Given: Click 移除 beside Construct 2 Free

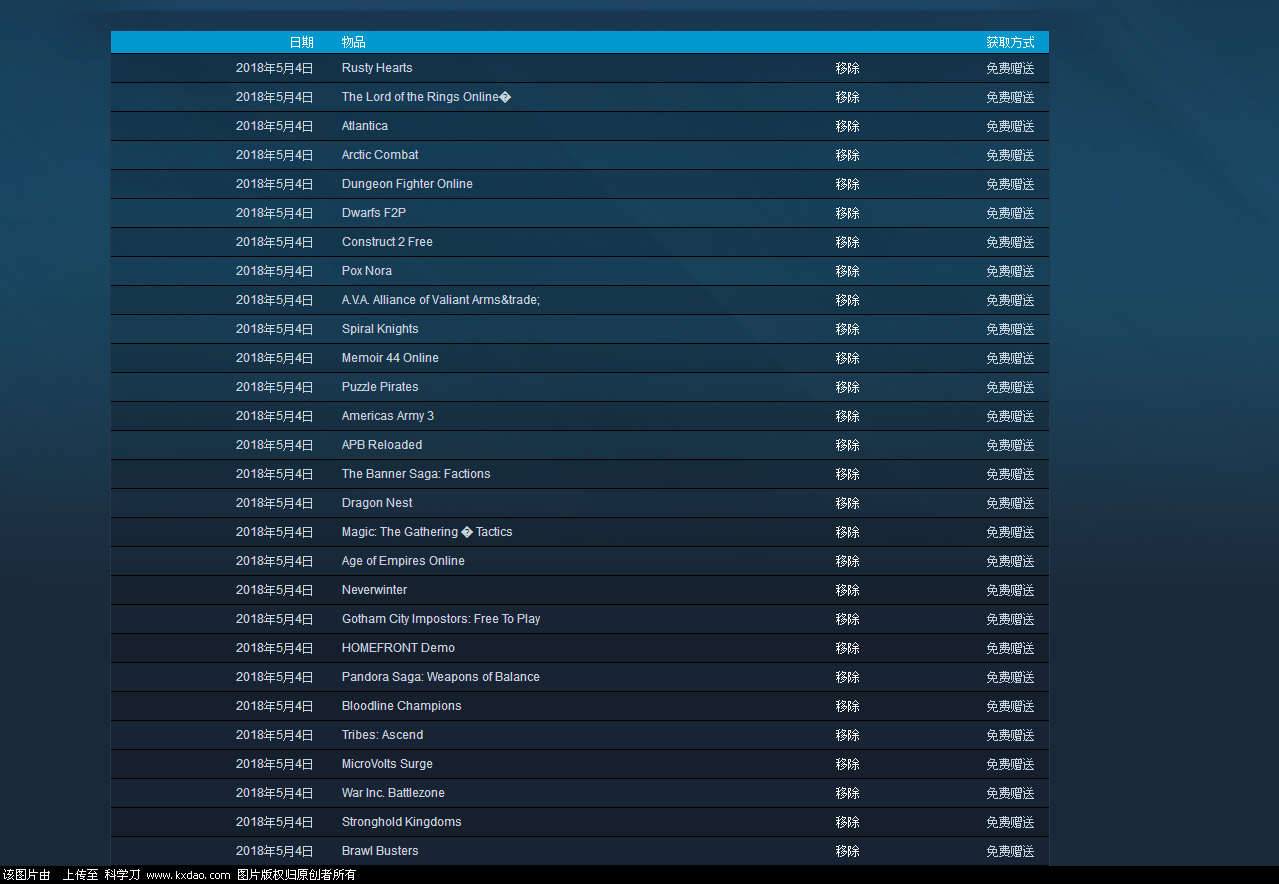Looking at the screenshot, I should tap(847, 242).
